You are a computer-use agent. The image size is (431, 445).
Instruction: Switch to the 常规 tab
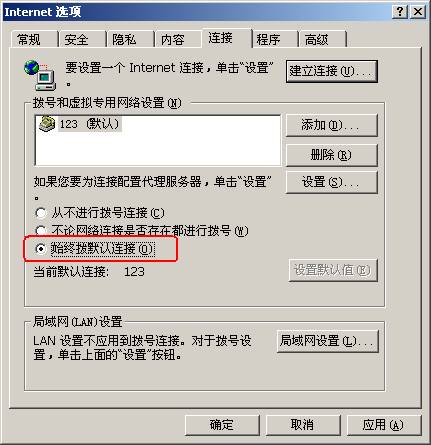pyautogui.click(x=33, y=39)
